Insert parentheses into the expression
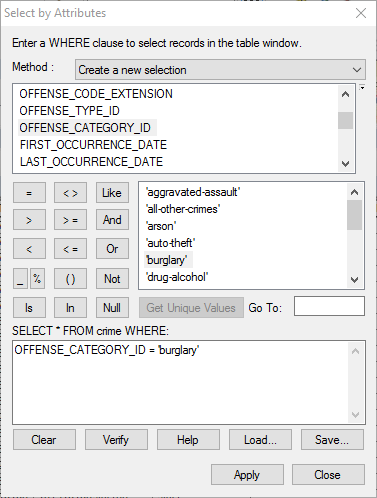Image resolution: width=377 pixels, height=498 pixels. coord(70,278)
